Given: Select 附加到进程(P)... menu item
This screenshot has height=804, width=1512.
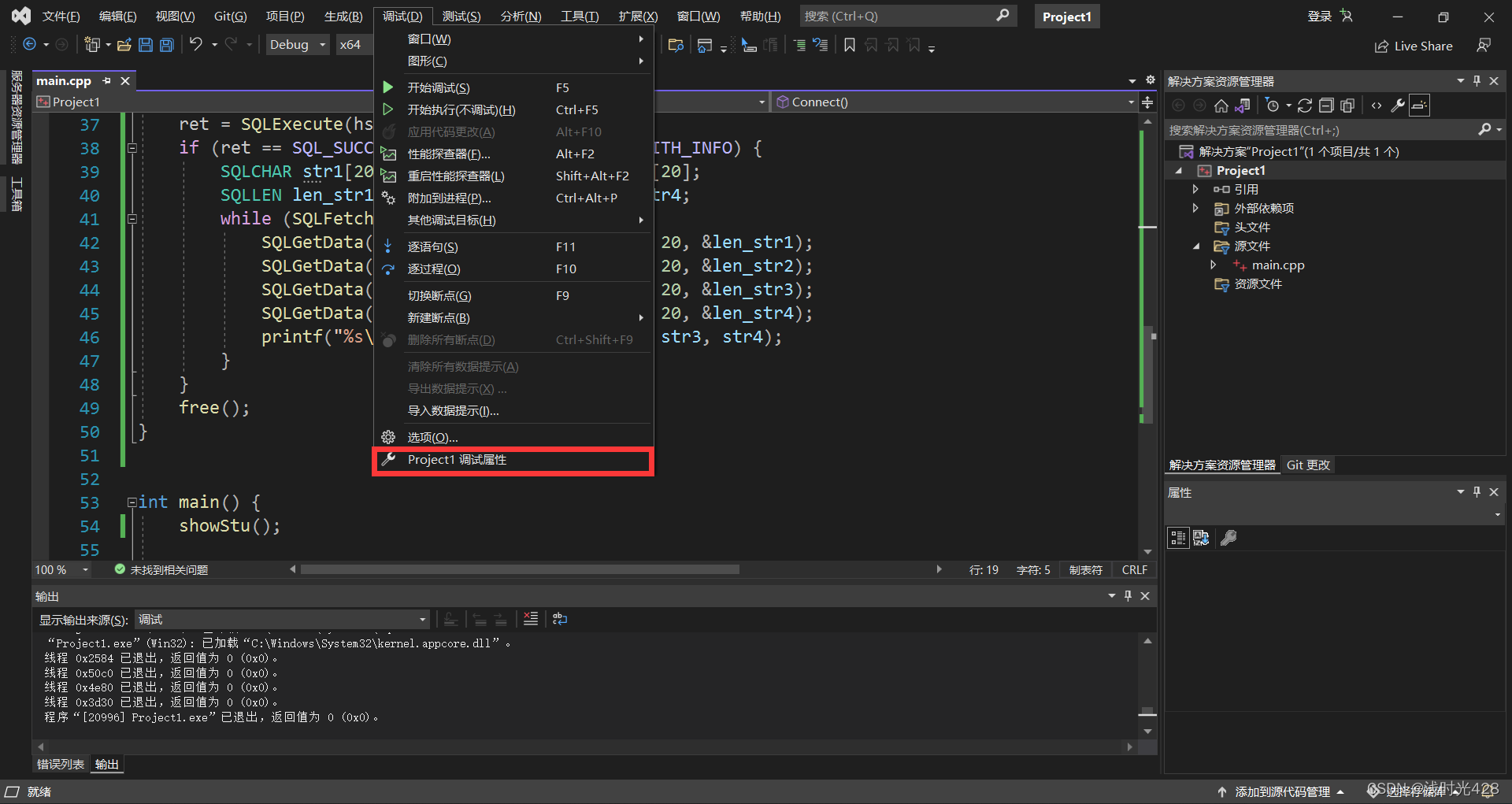Looking at the screenshot, I should (513, 198).
